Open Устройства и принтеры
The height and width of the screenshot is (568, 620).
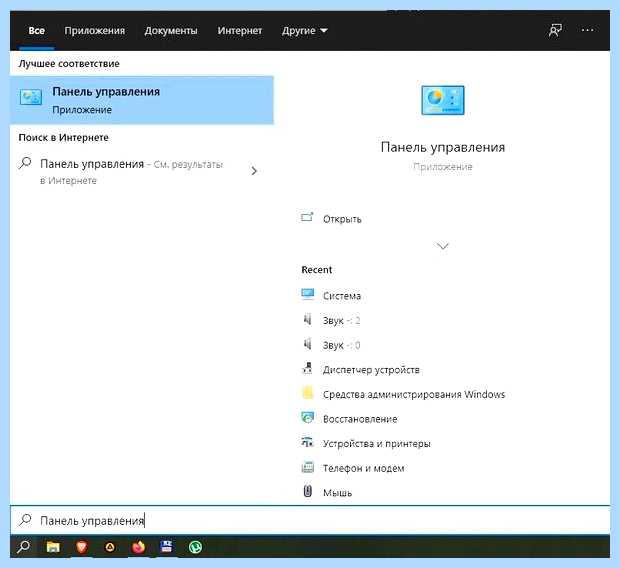[x=376, y=444]
